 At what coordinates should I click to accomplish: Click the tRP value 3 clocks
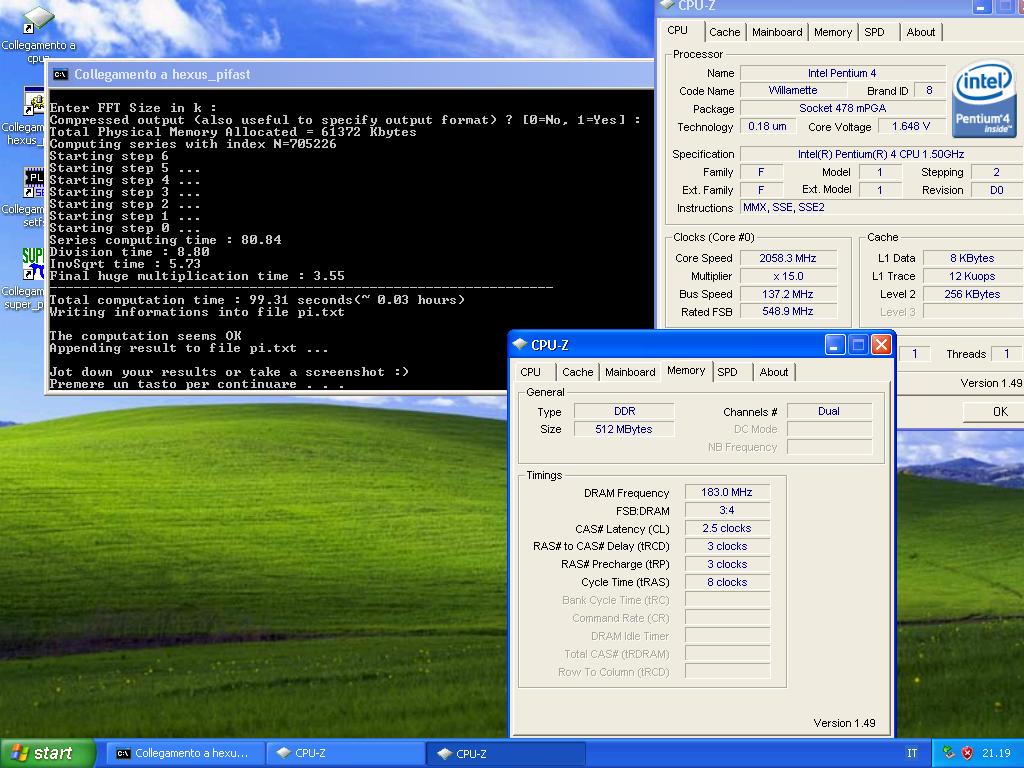click(x=727, y=564)
